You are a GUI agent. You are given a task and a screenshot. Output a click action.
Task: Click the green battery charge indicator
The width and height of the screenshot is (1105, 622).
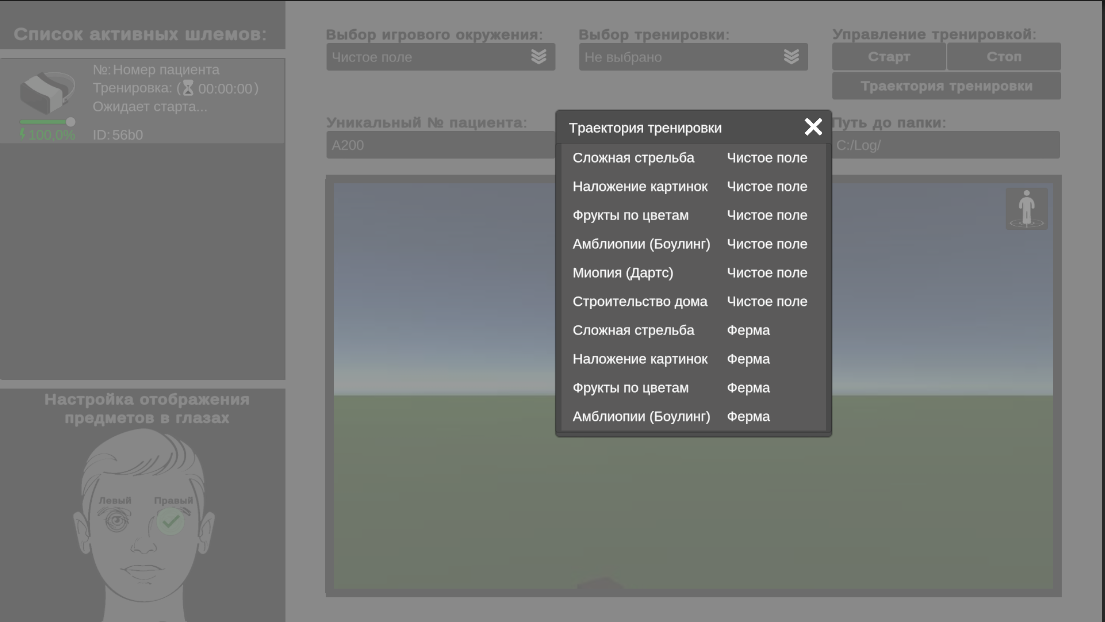(x=46, y=135)
